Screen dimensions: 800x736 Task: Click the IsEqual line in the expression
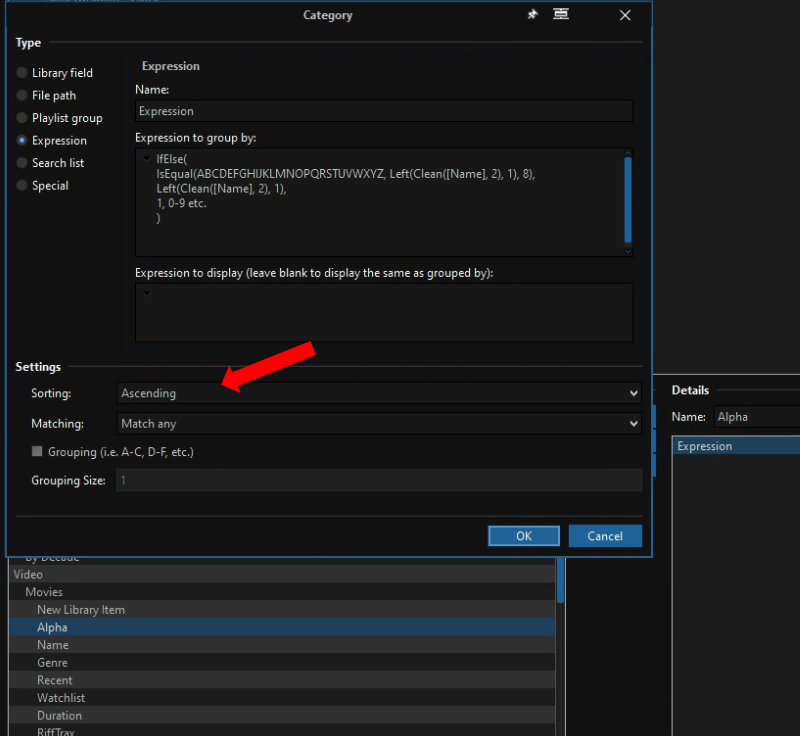pos(345,174)
